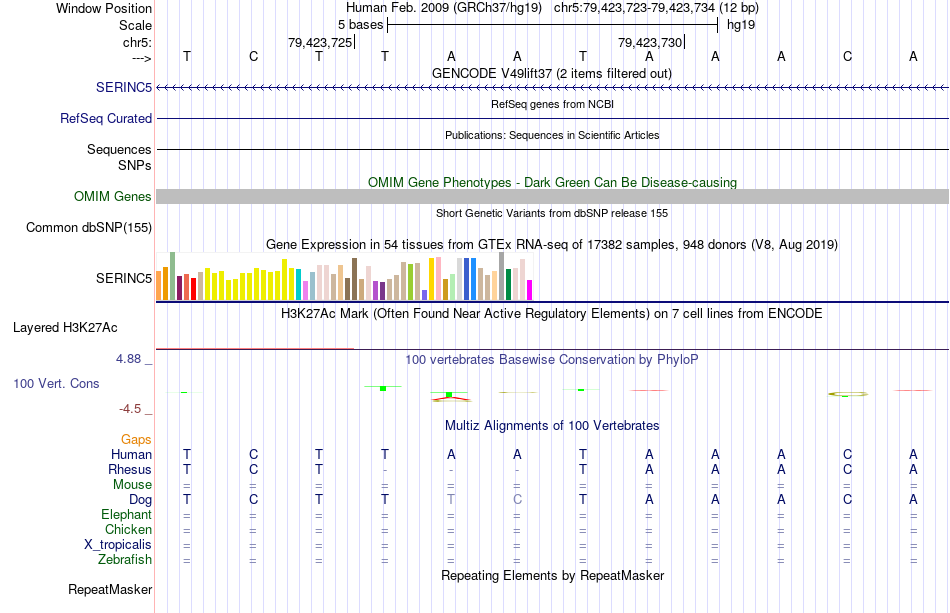Select the Elephant species label

[x=126, y=514]
